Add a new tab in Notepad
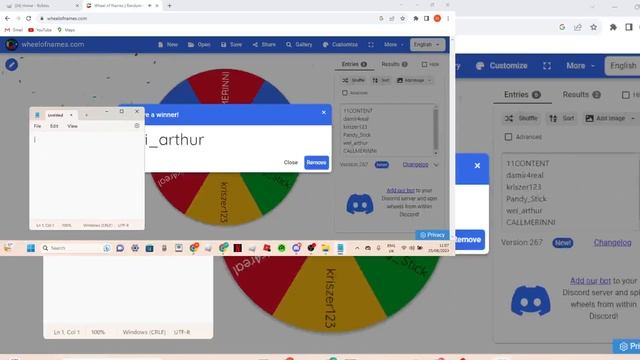The image size is (640, 360). 86,115
